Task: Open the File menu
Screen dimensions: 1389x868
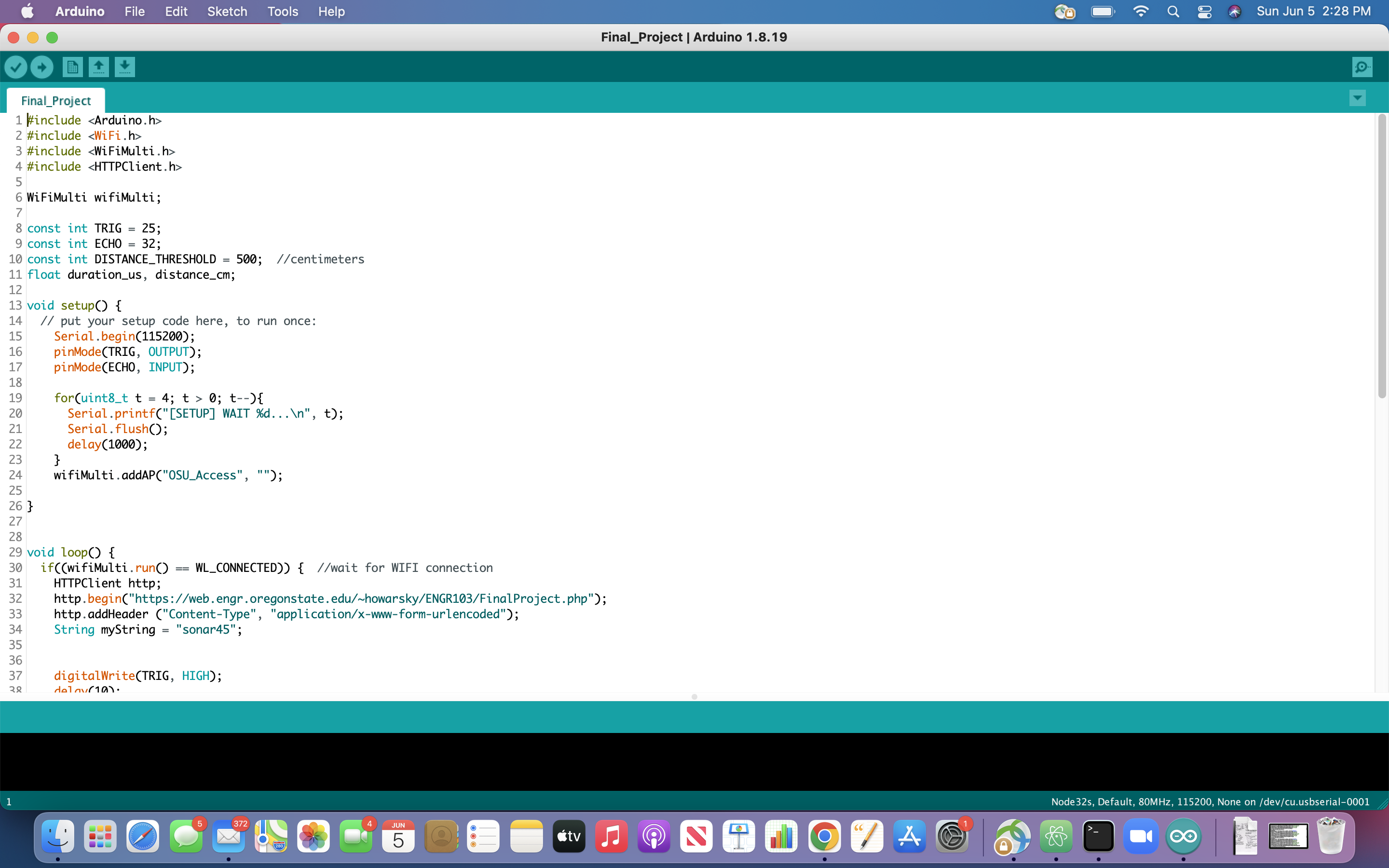Action: [x=134, y=12]
